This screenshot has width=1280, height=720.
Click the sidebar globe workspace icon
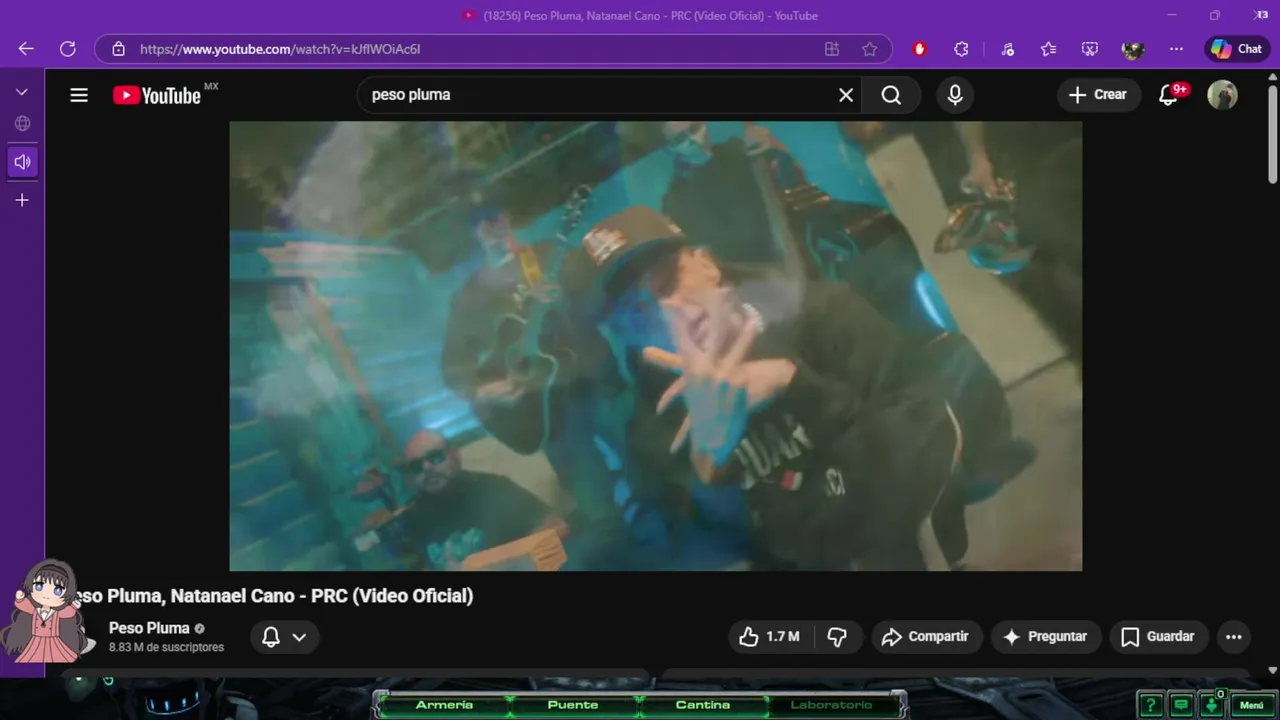coord(22,124)
